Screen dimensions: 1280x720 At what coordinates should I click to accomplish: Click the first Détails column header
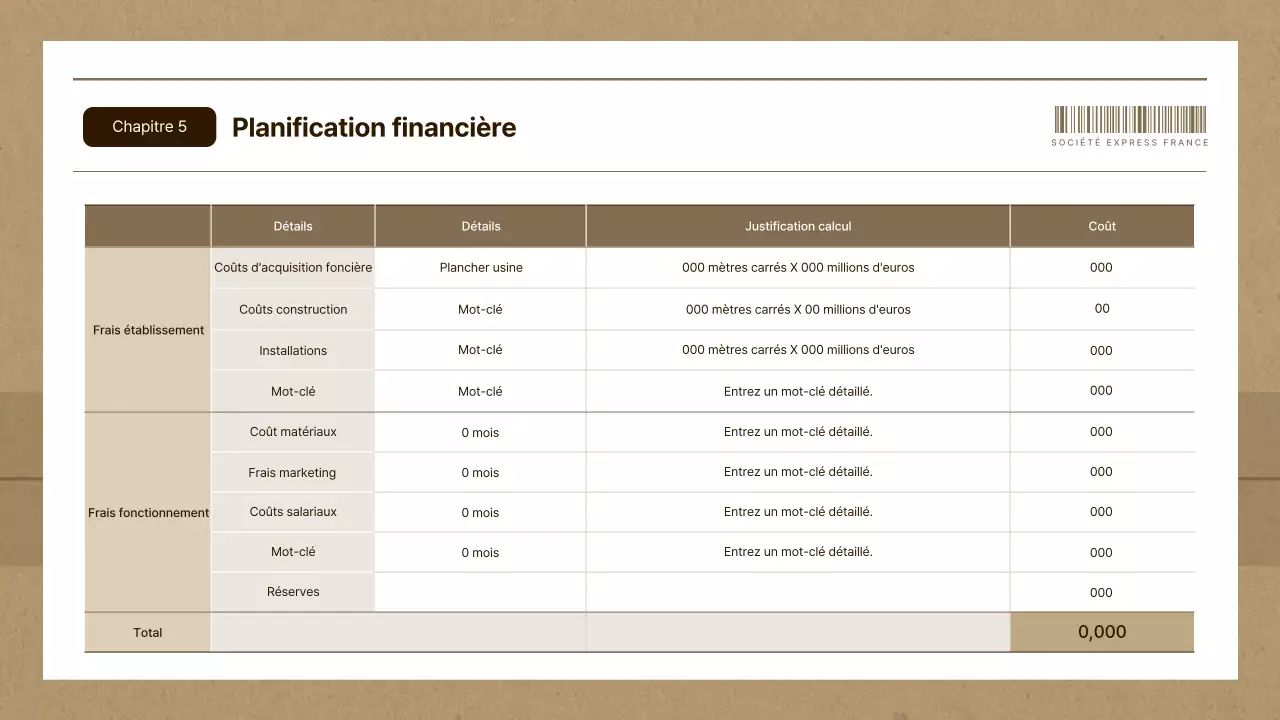(292, 225)
